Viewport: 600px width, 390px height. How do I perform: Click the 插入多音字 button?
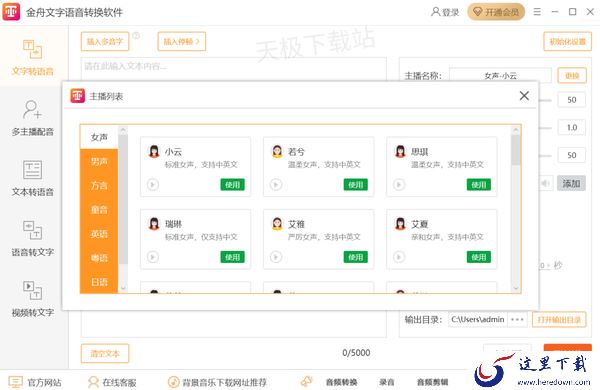click(x=105, y=41)
